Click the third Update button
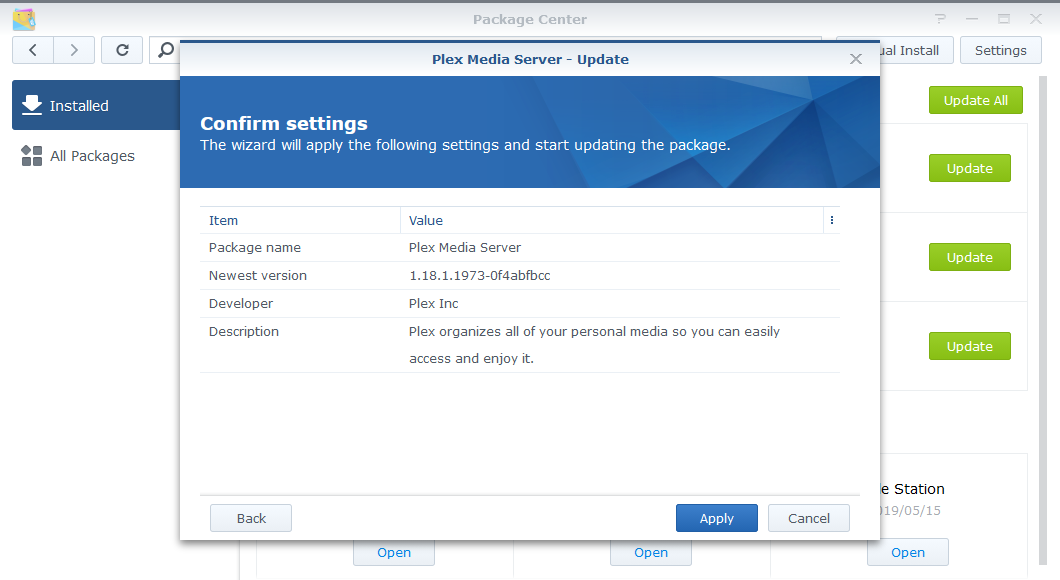 [969, 346]
